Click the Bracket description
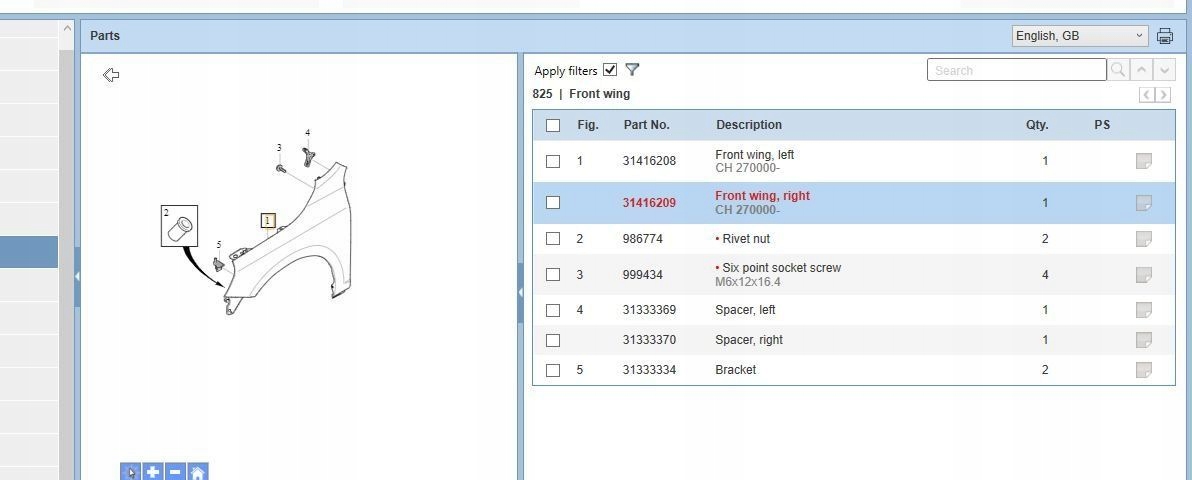Screen dimensions: 1192x480 coord(736,370)
